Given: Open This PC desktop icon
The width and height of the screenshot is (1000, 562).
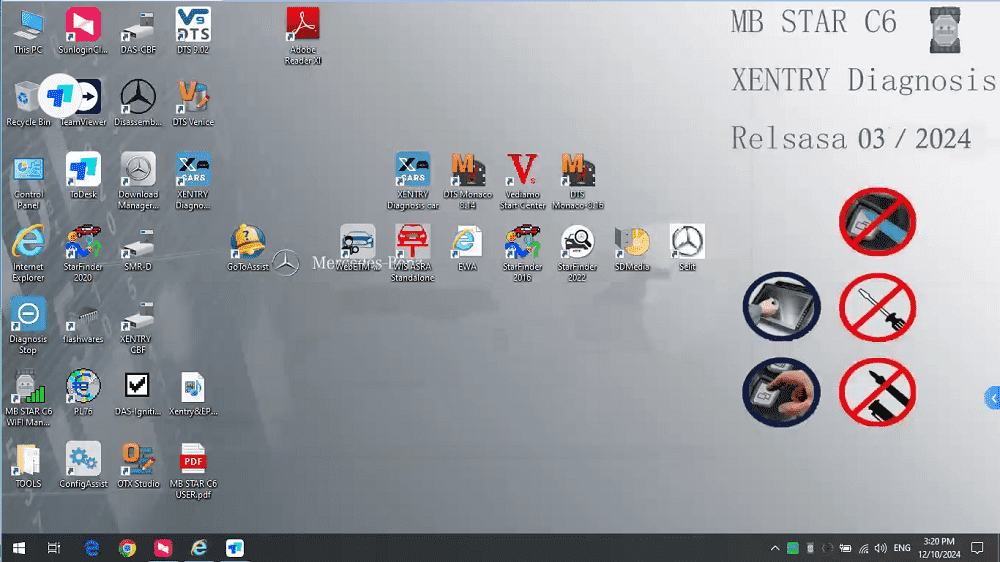Looking at the screenshot, I should 28,32.
